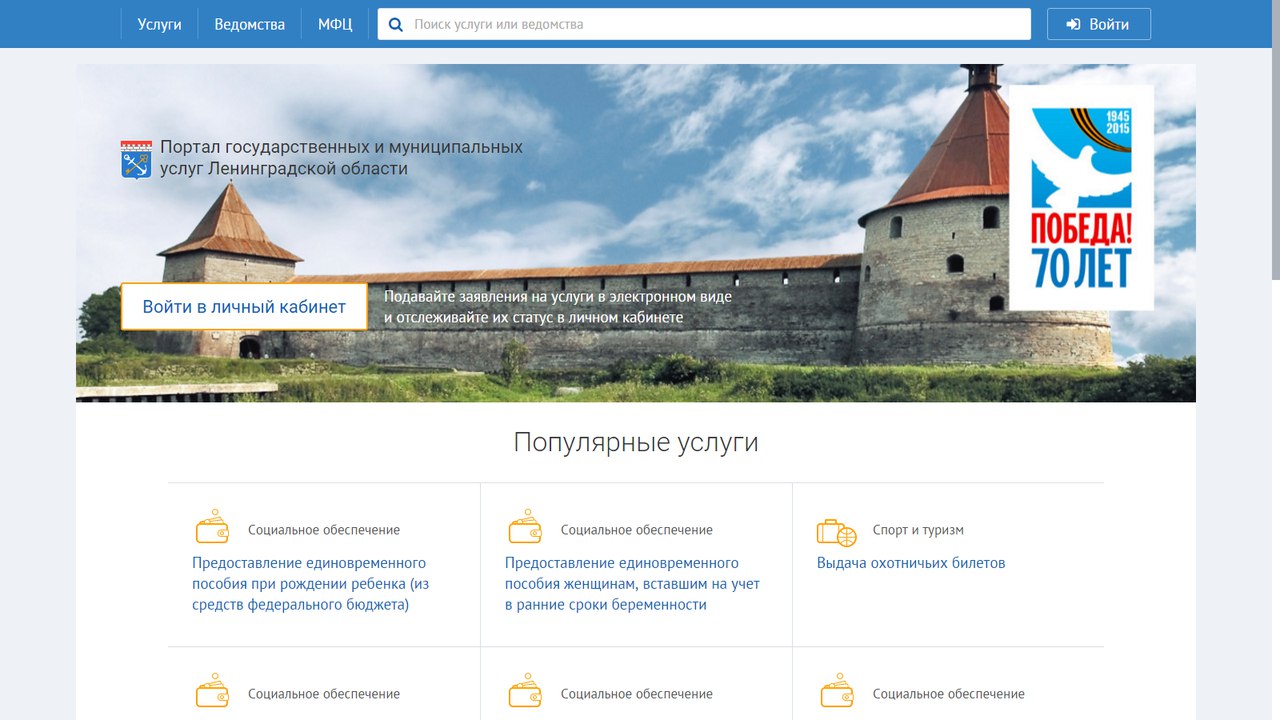Click the wallet icon above the early pregnancy benefit service
This screenshot has height=720, width=1280.
pyautogui.click(x=525, y=528)
